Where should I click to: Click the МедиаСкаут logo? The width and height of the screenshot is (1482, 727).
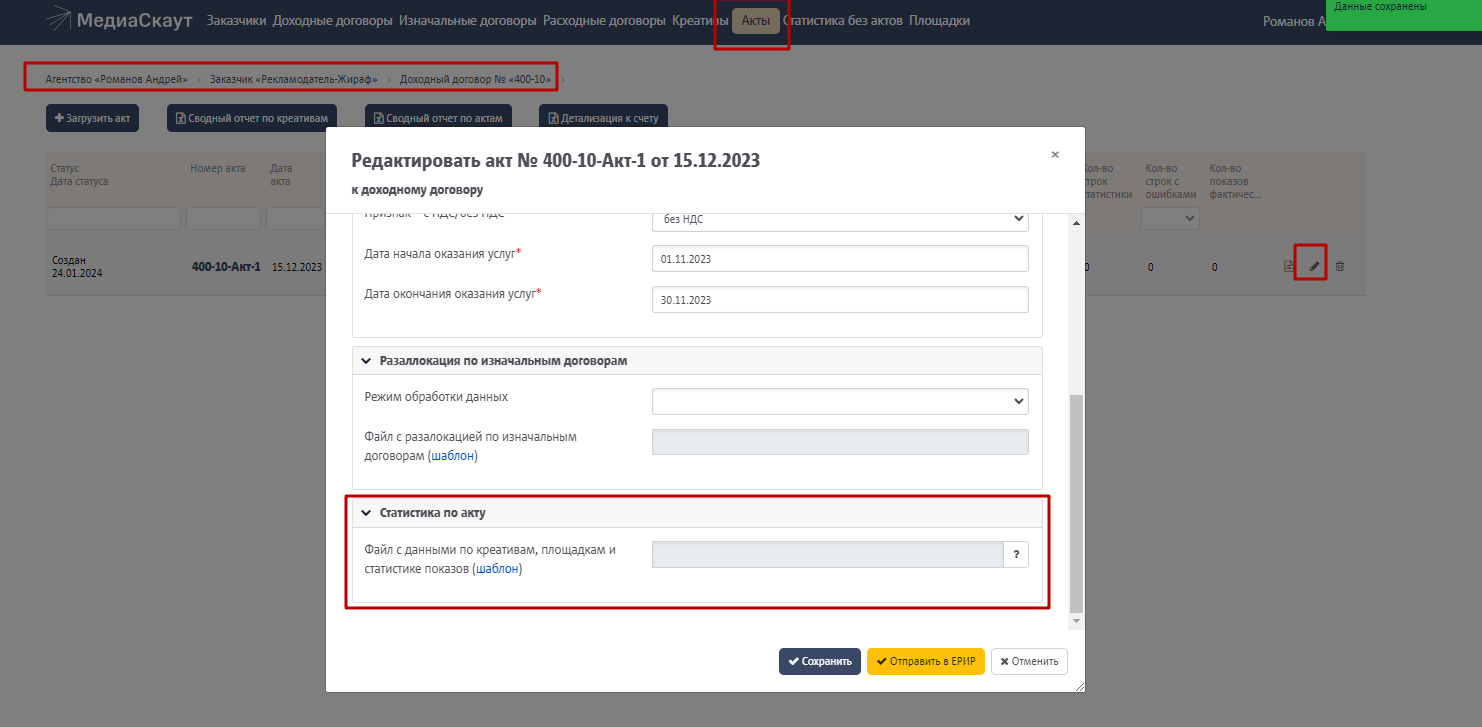pos(120,21)
